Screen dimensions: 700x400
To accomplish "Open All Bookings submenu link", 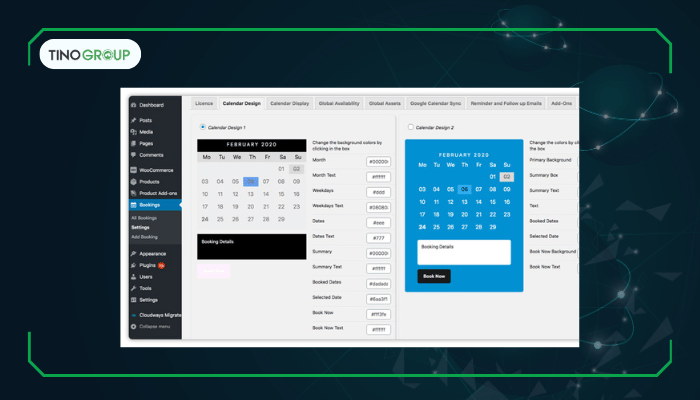I will pos(144,218).
